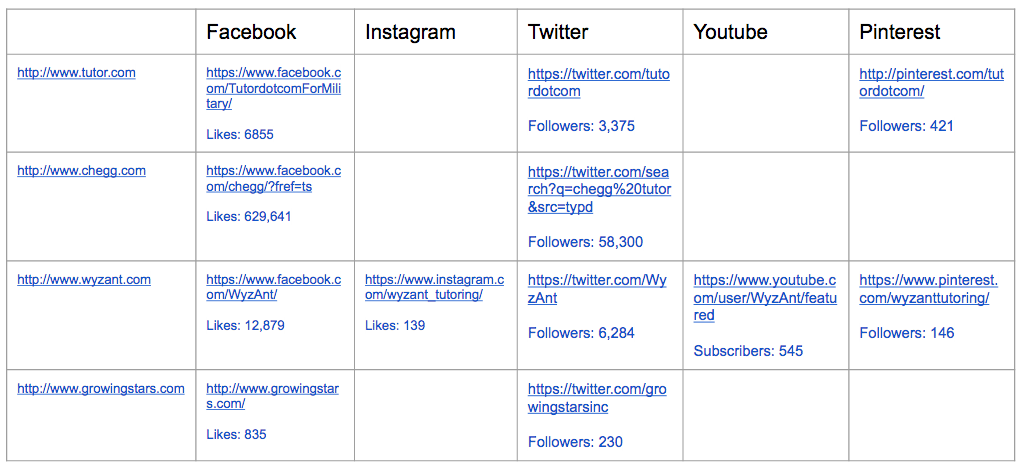Open the growingstarsinc Twitter link
1025x471 pixels.
[x=597, y=398]
